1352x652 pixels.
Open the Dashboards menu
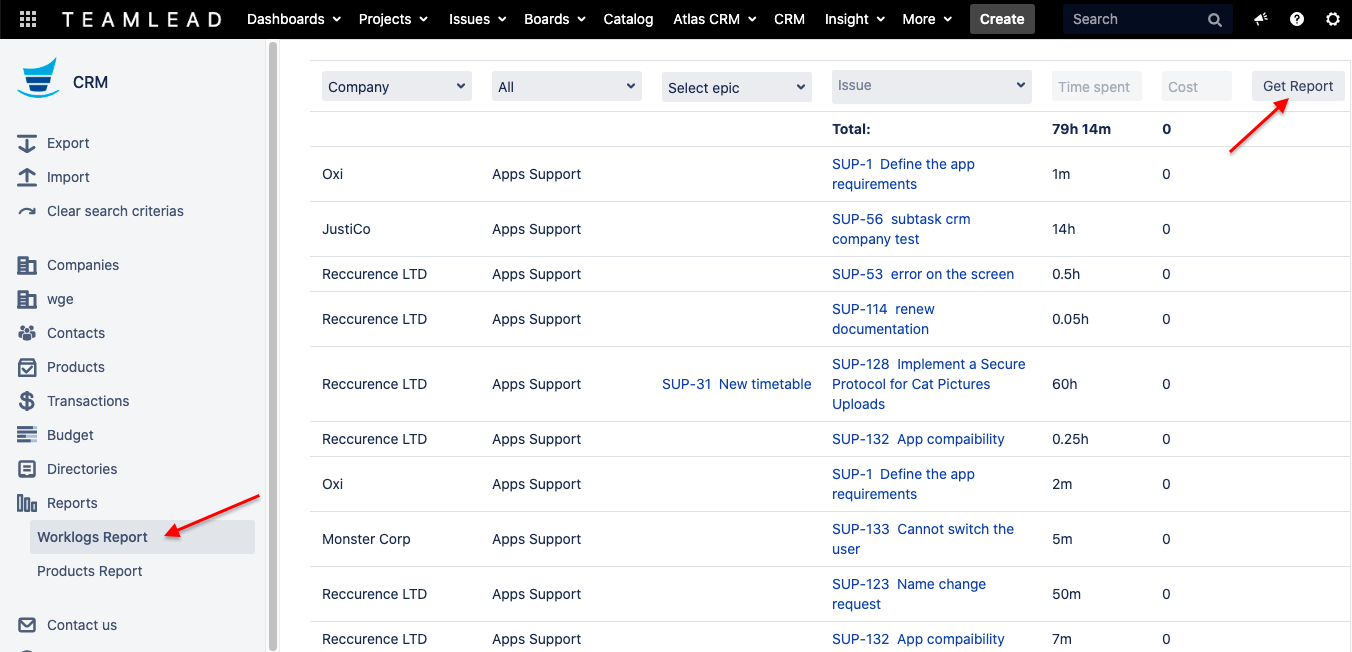[293, 19]
